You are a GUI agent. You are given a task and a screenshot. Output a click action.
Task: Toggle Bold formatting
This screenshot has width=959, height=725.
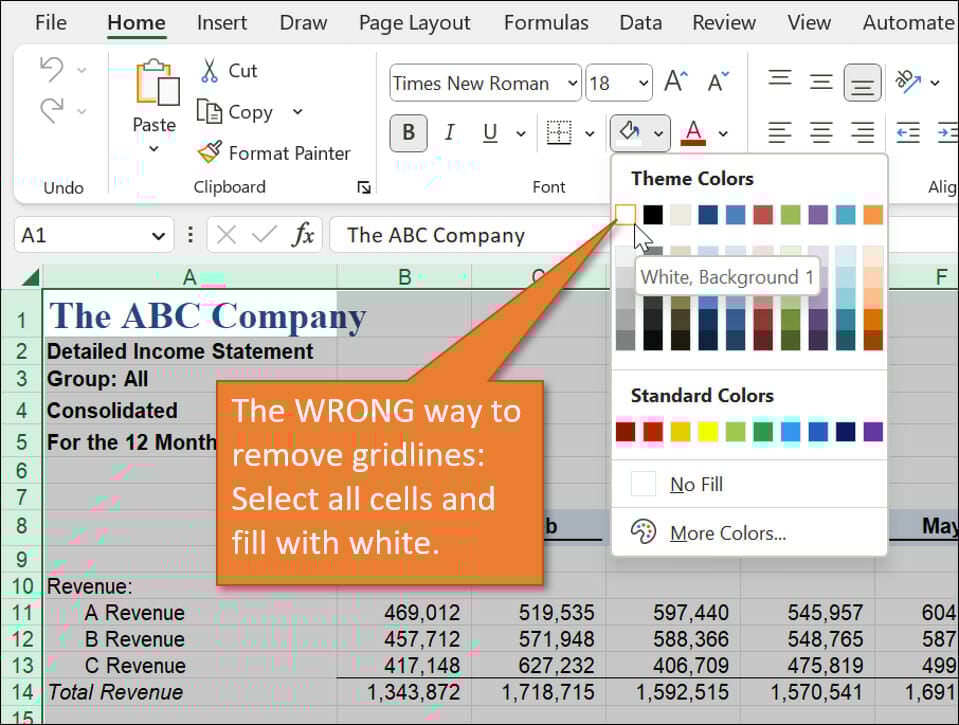tap(408, 133)
